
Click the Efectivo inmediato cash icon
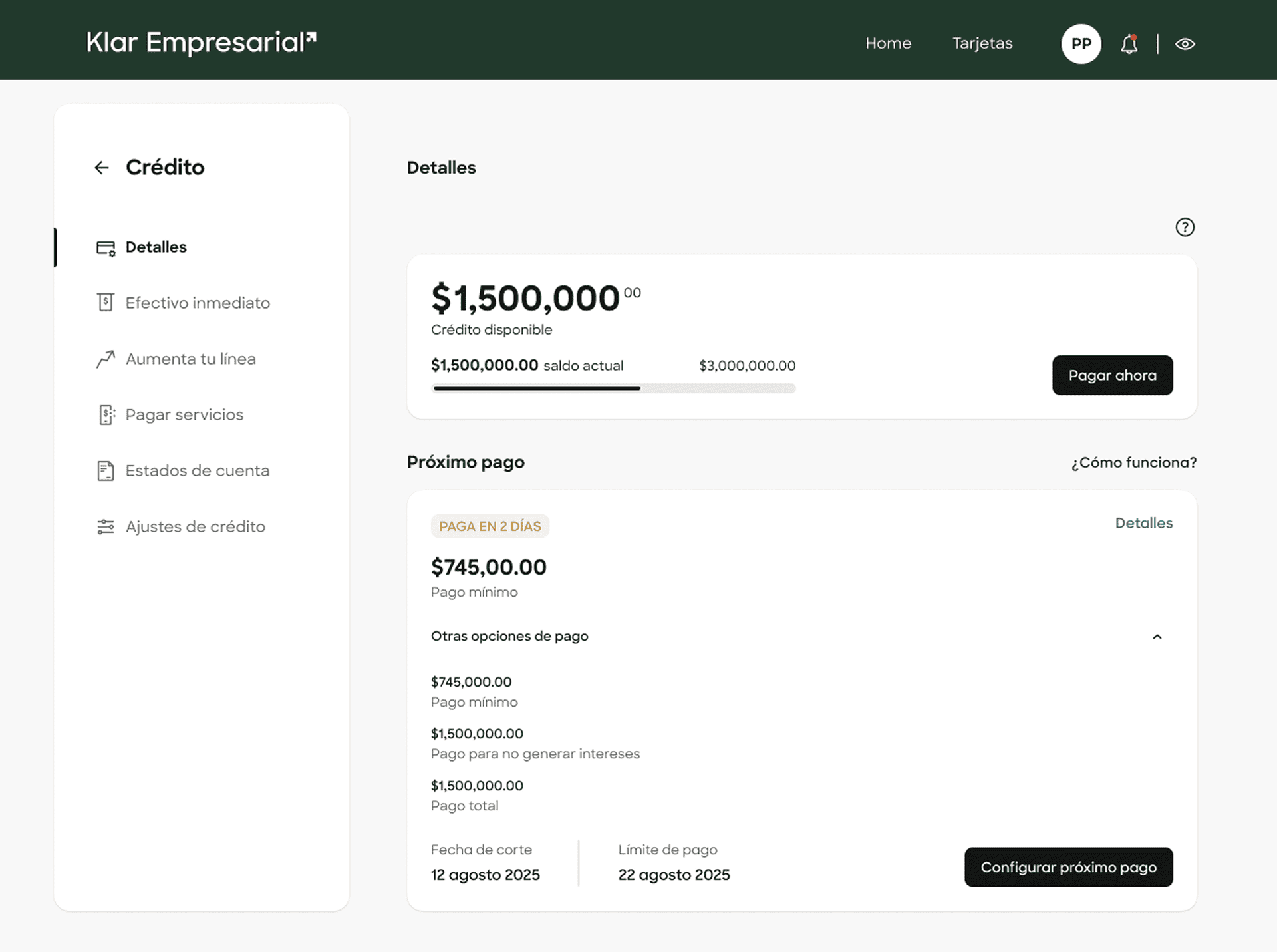click(x=106, y=303)
